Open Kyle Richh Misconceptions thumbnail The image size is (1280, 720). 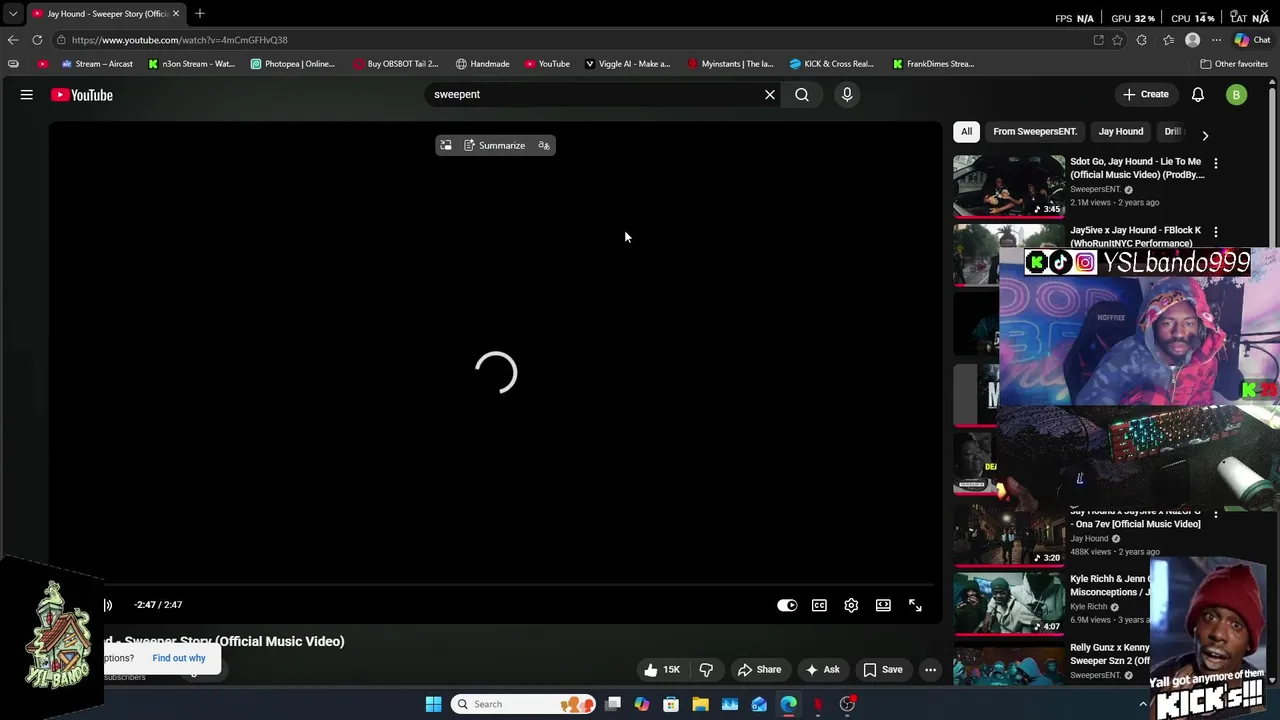pyautogui.click(x=1008, y=604)
